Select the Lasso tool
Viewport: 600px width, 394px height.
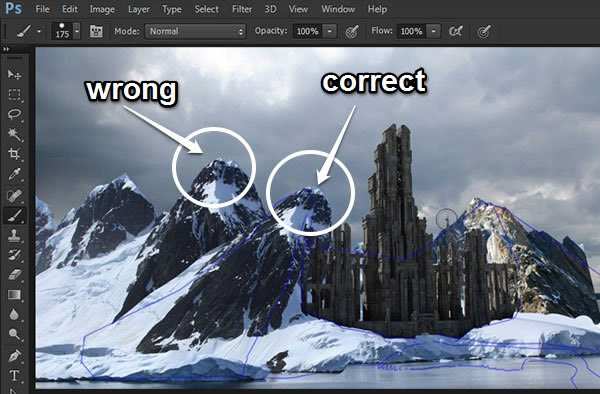(x=14, y=114)
